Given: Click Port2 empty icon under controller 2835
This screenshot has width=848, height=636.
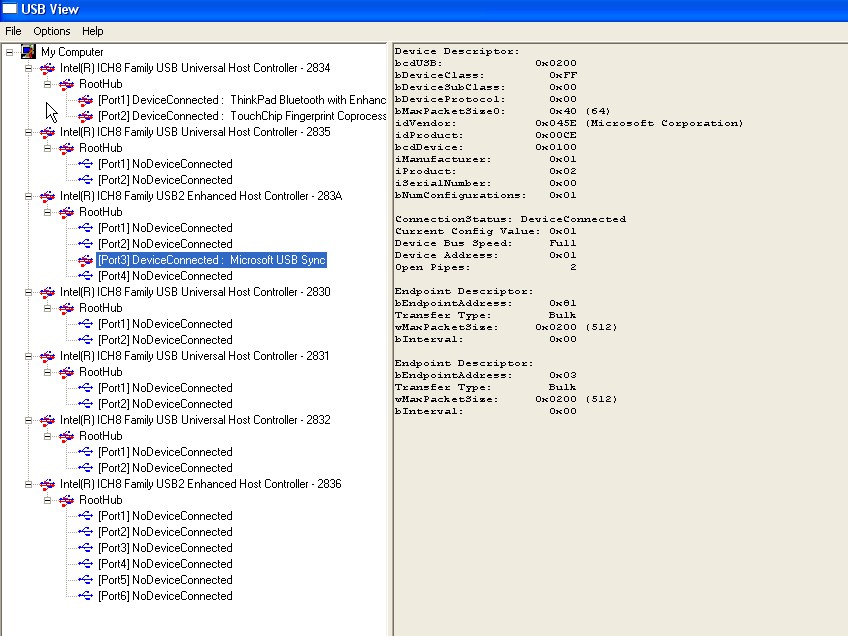Looking at the screenshot, I should [85, 180].
